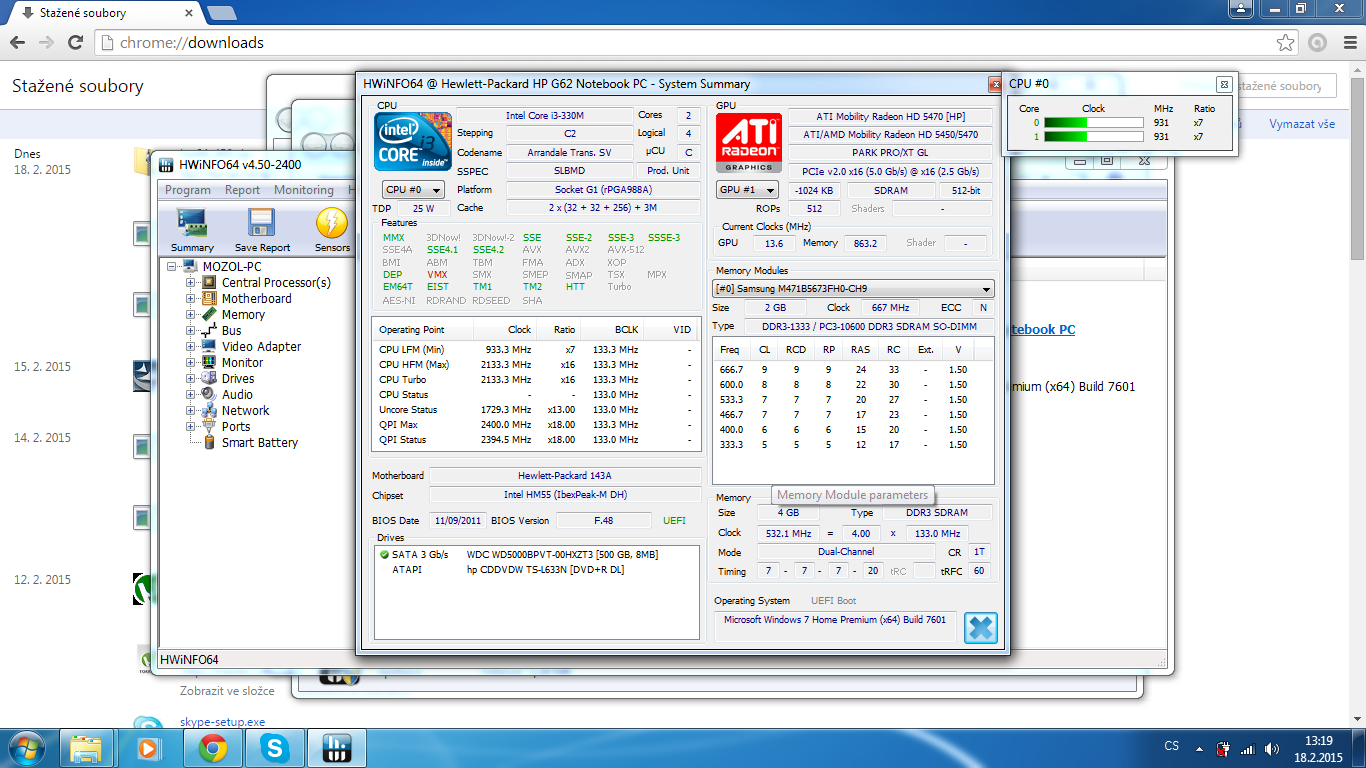Click the Save Report floppy icon
The image size is (1366, 768).
coord(262,230)
